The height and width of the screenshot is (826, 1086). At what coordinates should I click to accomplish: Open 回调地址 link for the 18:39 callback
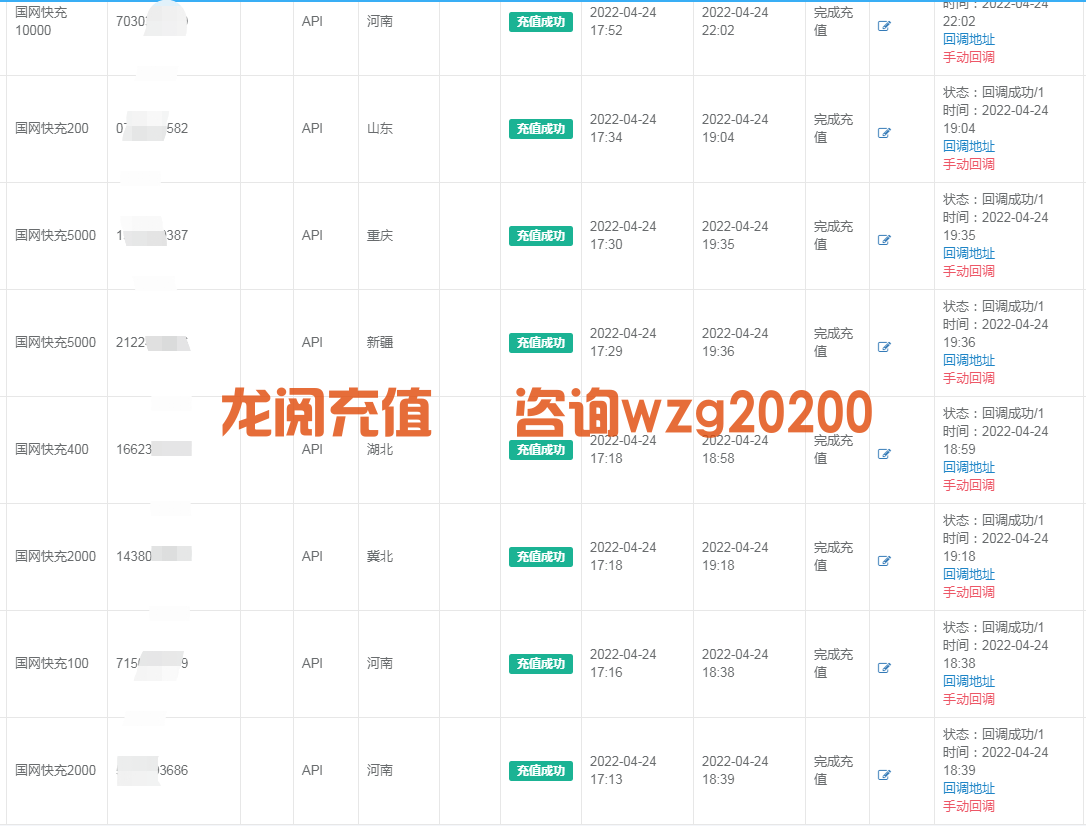coord(968,788)
